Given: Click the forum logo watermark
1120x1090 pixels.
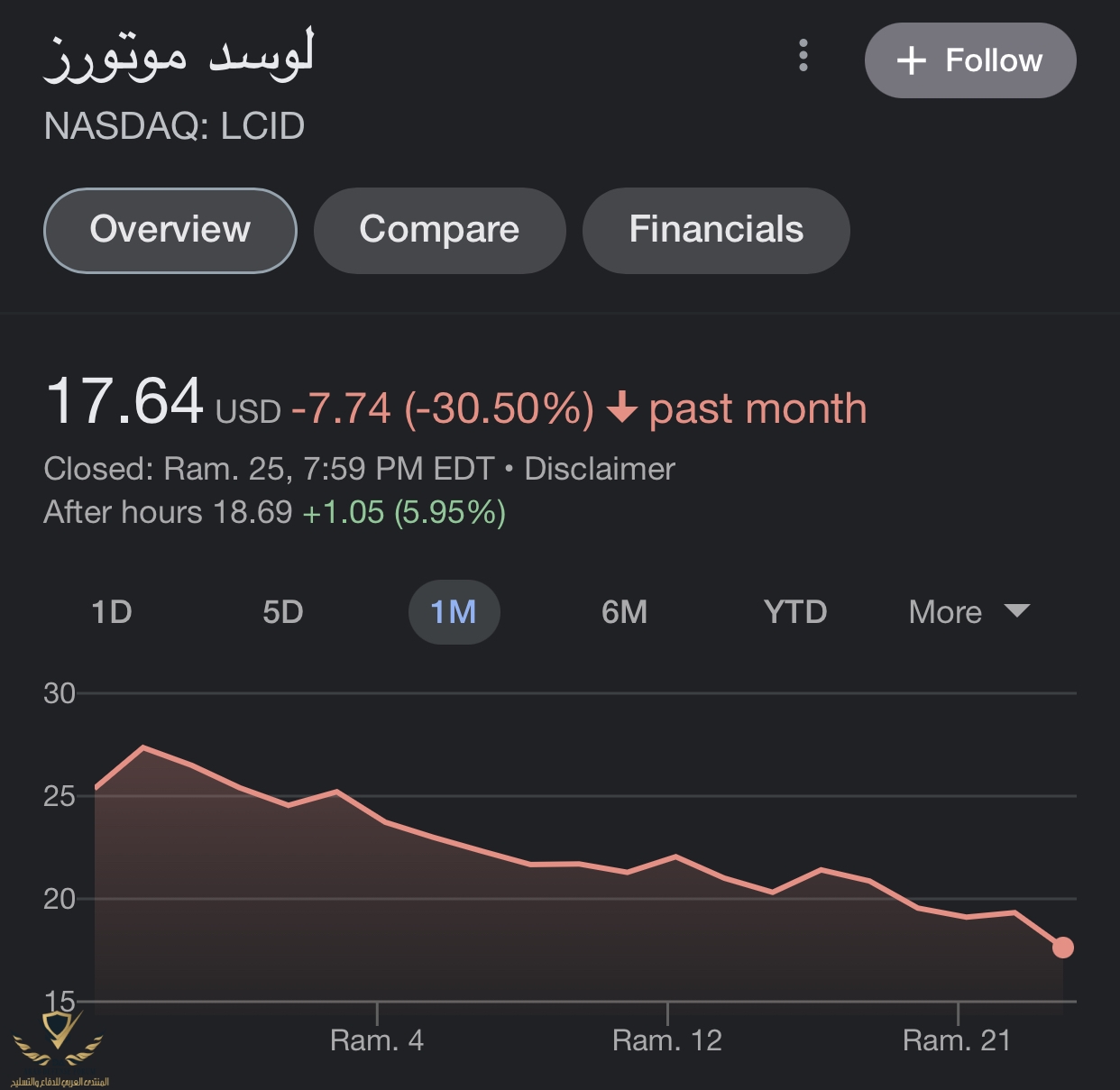Looking at the screenshot, I should [60, 1046].
